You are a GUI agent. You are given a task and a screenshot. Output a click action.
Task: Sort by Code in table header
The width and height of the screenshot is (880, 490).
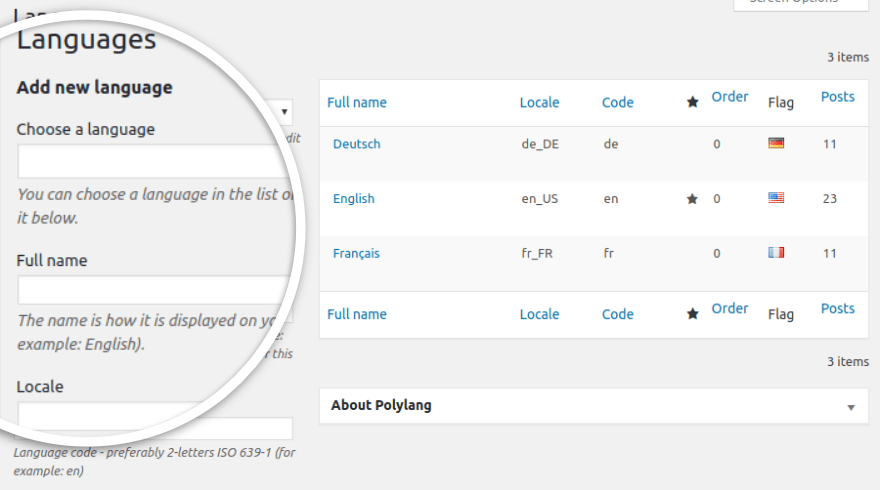[x=617, y=103]
